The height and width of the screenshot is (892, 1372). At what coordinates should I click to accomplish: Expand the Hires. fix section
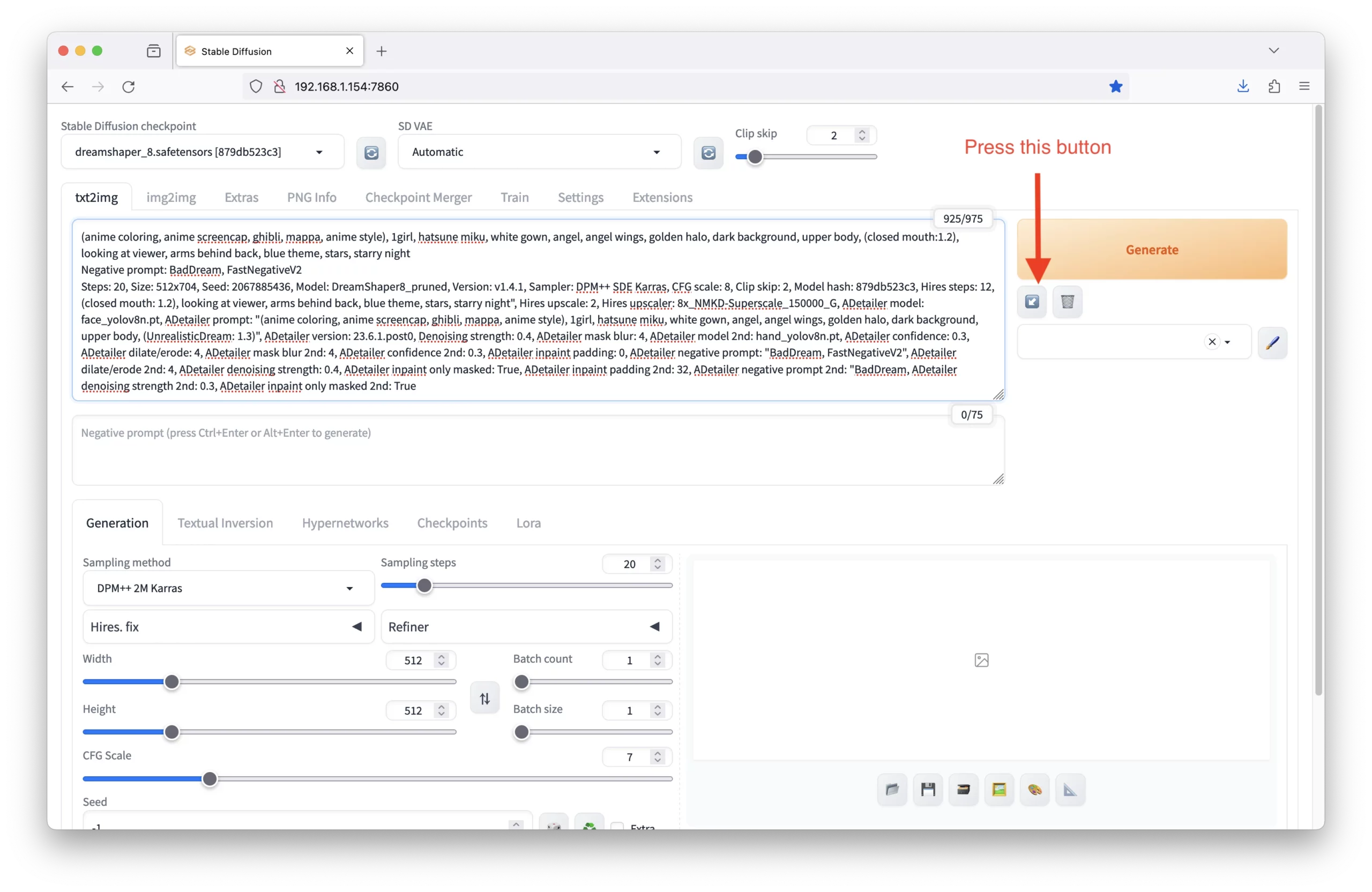[x=228, y=627]
